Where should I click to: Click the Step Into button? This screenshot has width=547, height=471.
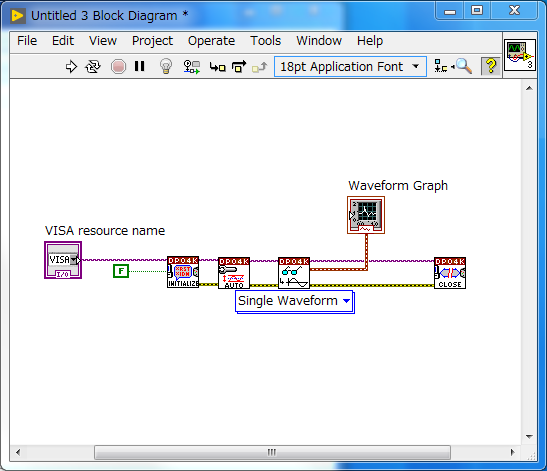(x=218, y=67)
